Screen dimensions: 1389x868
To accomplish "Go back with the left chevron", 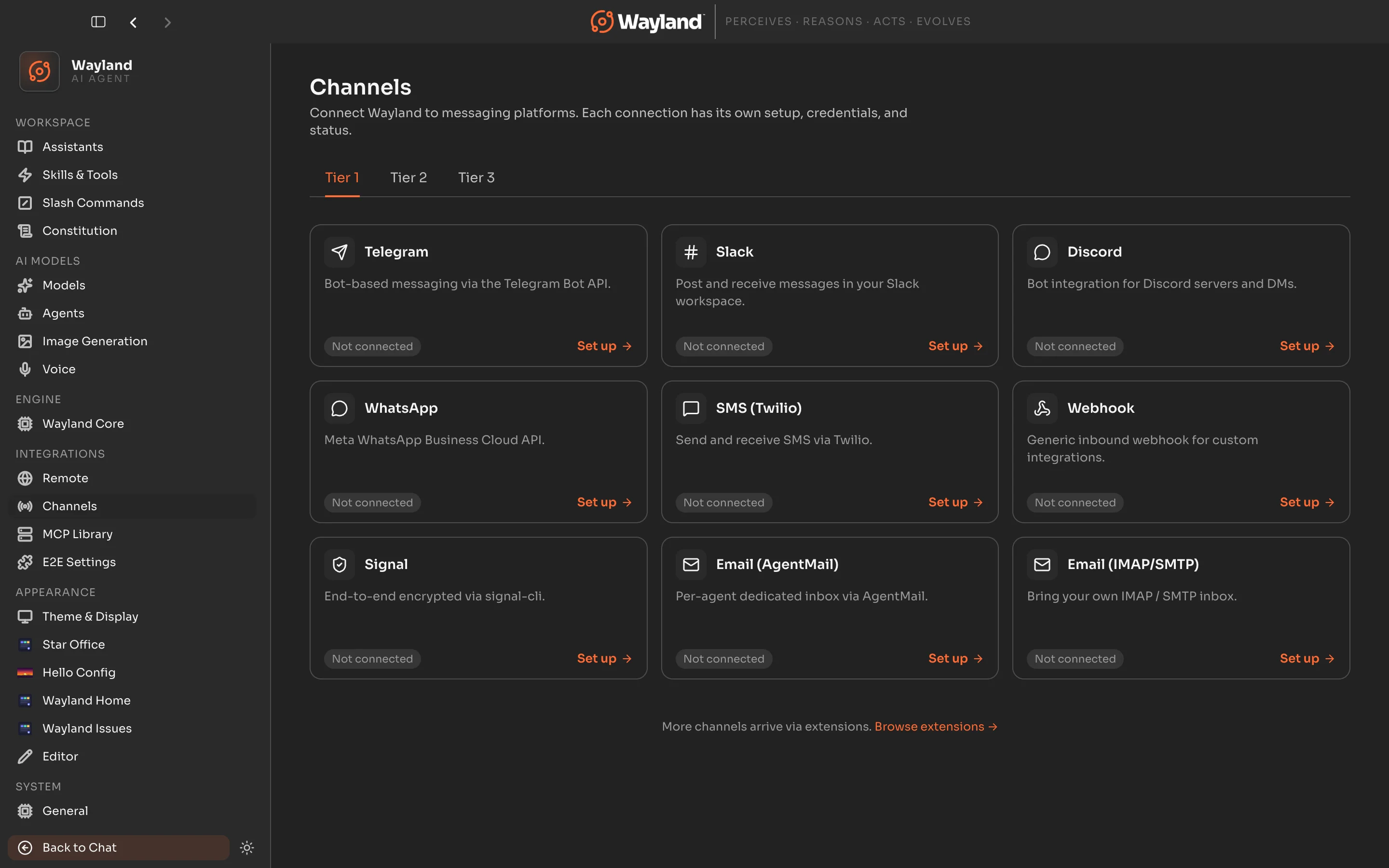I will pyautogui.click(x=133, y=22).
